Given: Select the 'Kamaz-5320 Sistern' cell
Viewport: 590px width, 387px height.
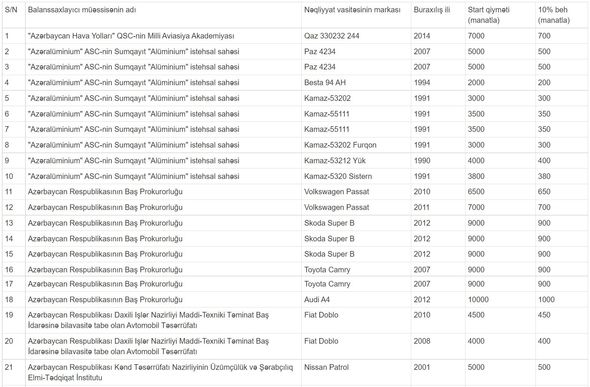Looking at the screenshot, I should pyautogui.click(x=338, y=176).
